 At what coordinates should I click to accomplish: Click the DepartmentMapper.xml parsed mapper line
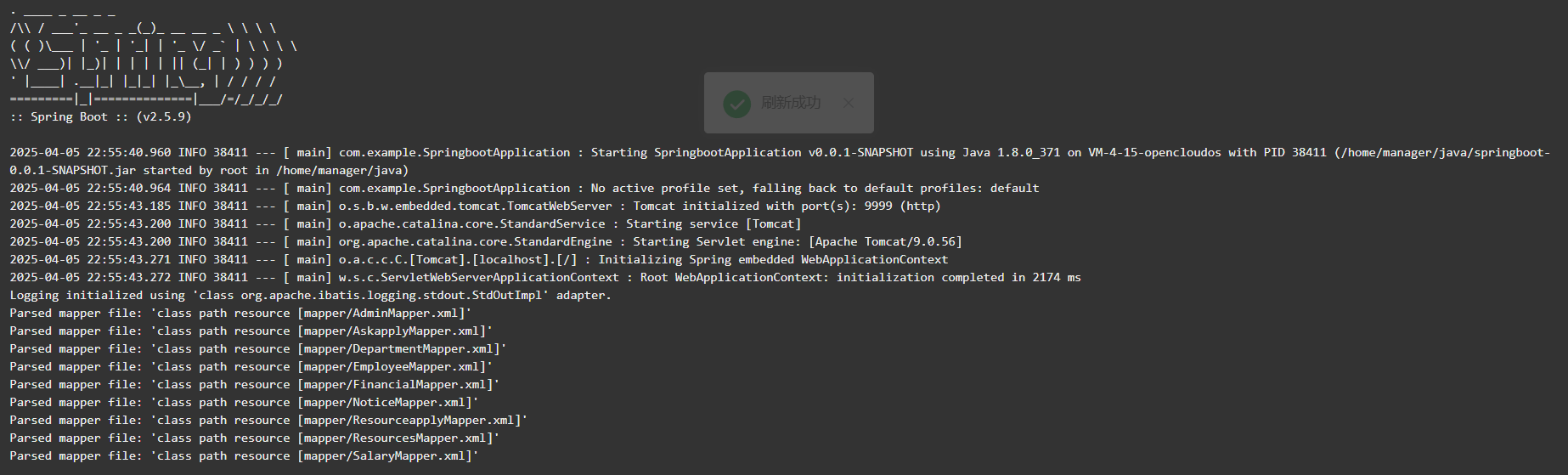pyautogui.click(x=258, y=348)
